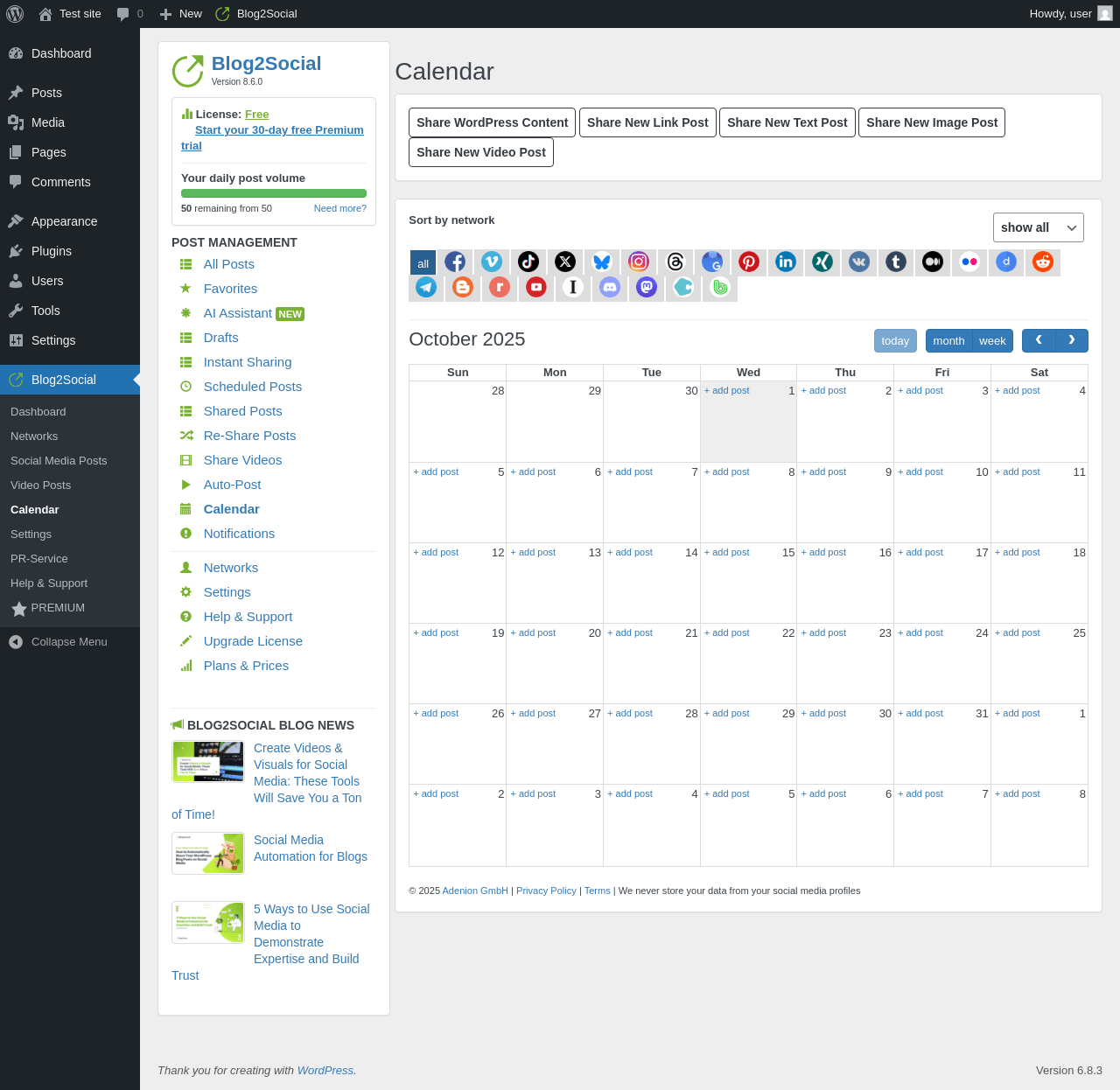Open Howdy, user account menu
Image resolution: width=1120 pixels, height=1090 pixels.
coord(1070,14)
